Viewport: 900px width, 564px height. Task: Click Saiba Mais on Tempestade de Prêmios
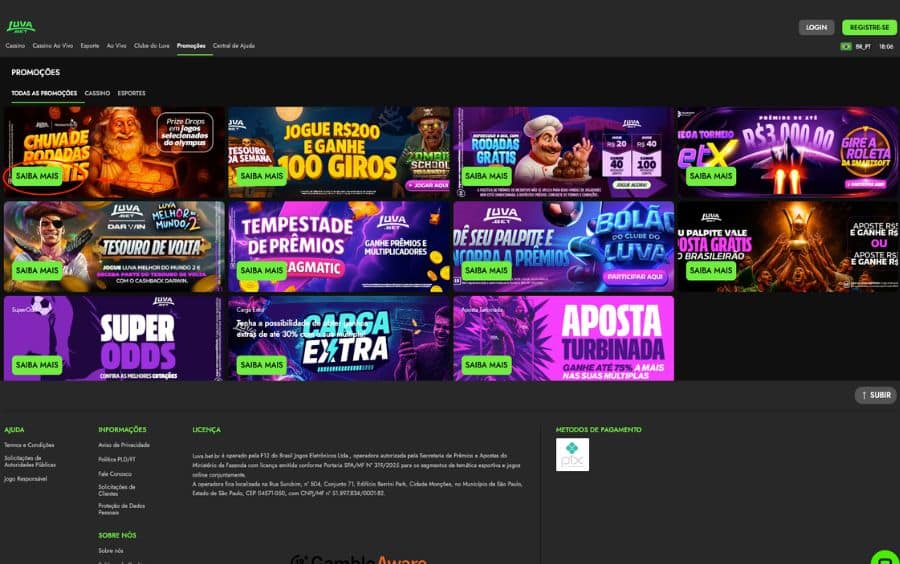tap(261, 270)
